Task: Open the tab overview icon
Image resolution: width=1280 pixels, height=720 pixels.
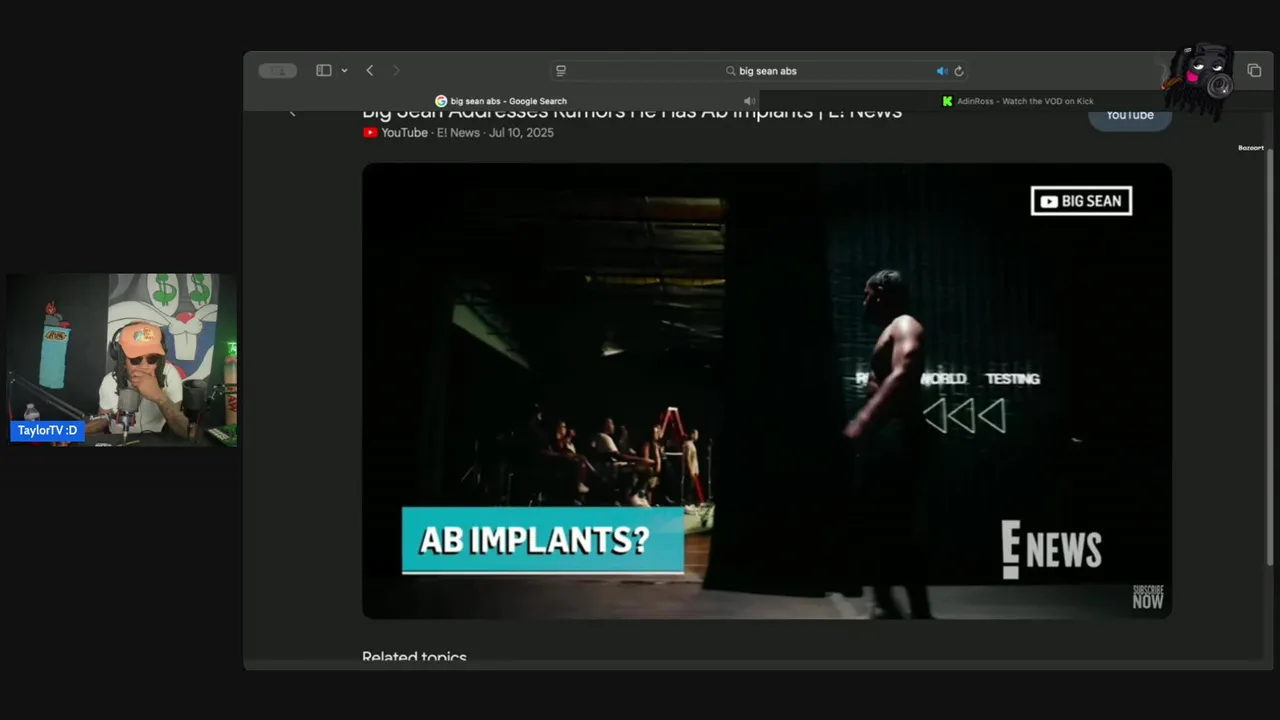Action: pos(1254,71)
